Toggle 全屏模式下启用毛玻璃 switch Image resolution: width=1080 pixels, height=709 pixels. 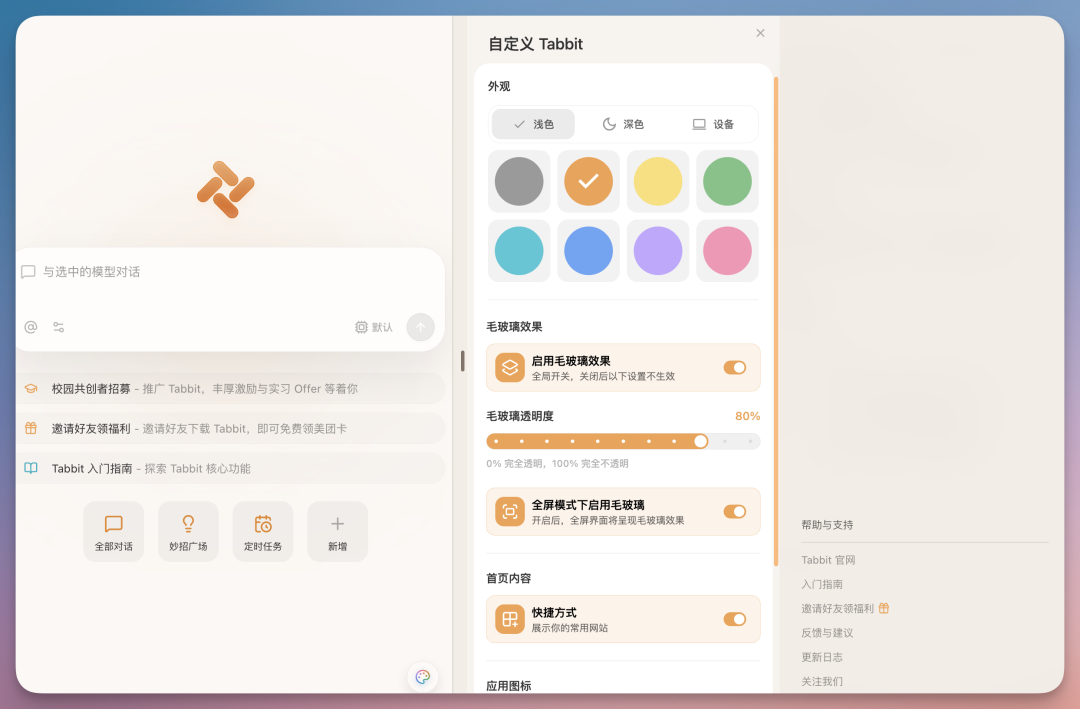[x=735, y=511]
